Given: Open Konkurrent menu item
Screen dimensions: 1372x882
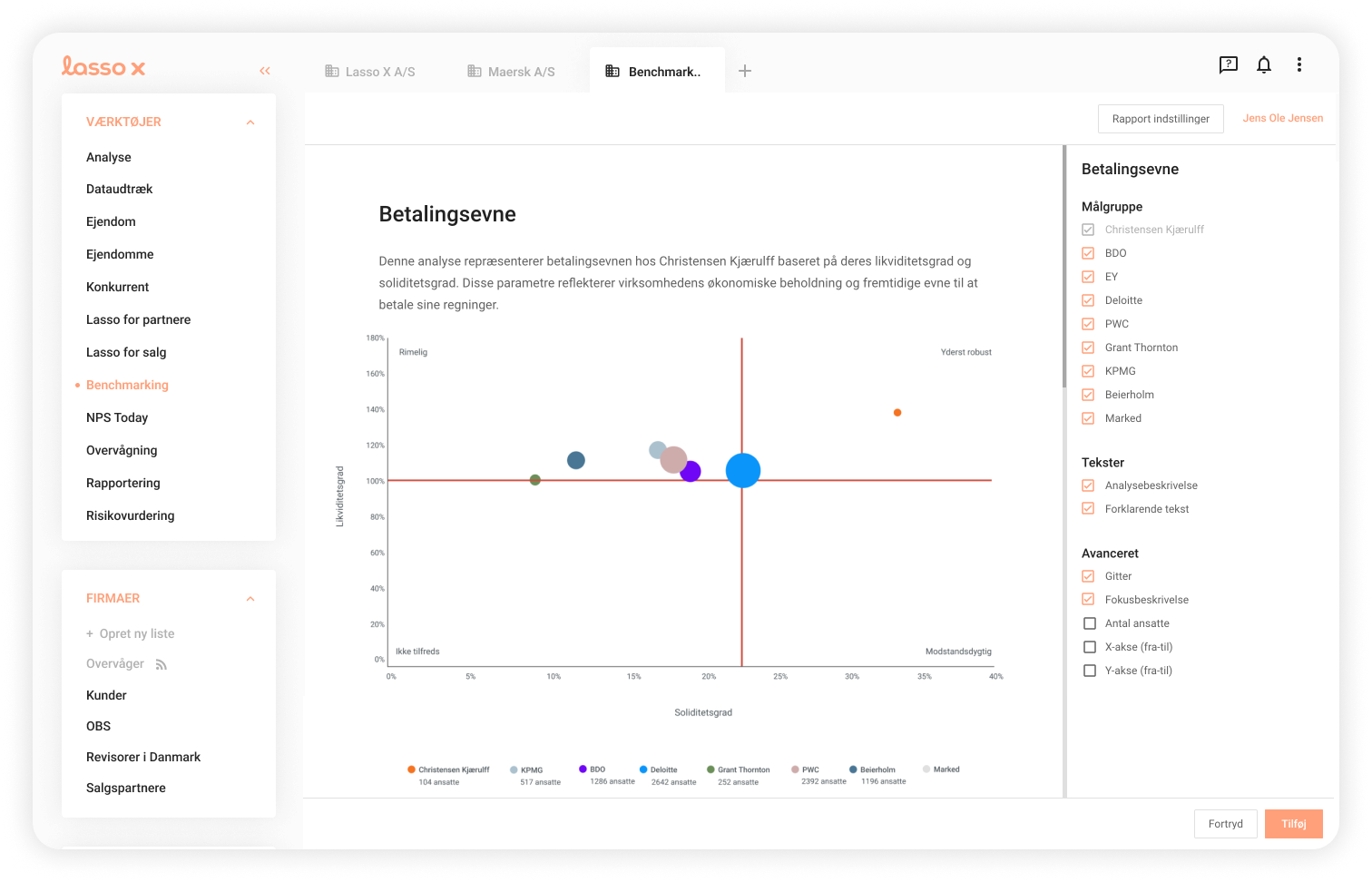Looking at the screenshot, I should point(117,287).
